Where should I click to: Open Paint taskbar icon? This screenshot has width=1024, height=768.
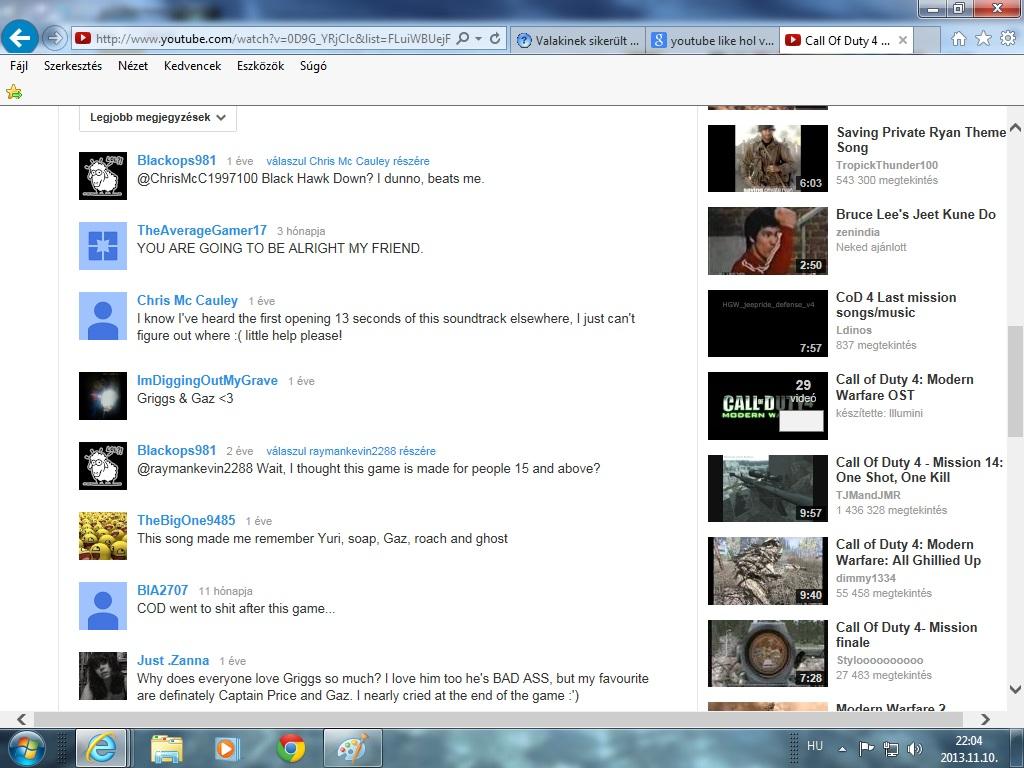coord(353,748)
